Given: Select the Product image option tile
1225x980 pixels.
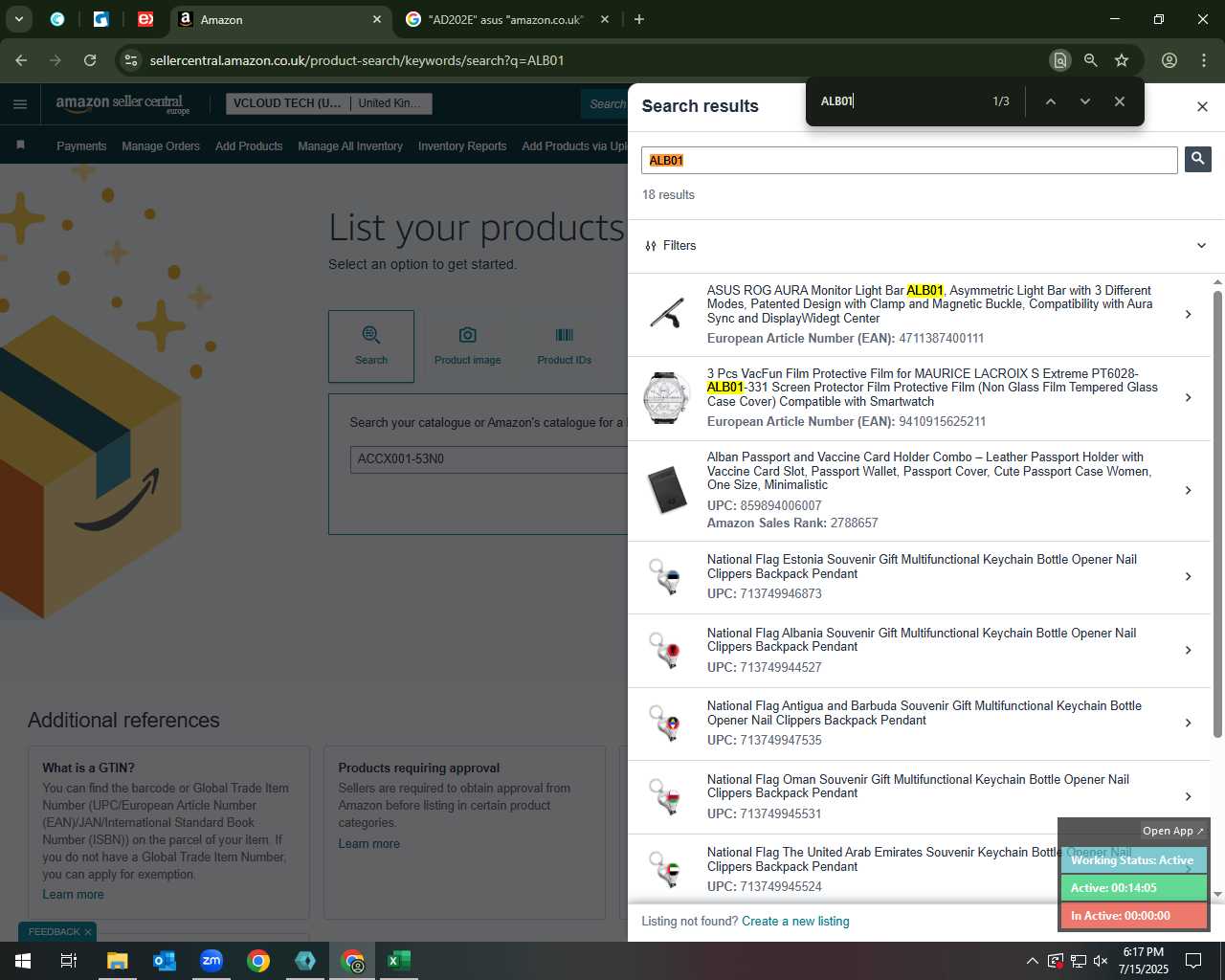Looking at the screenshot, I should tap(467, 346).
